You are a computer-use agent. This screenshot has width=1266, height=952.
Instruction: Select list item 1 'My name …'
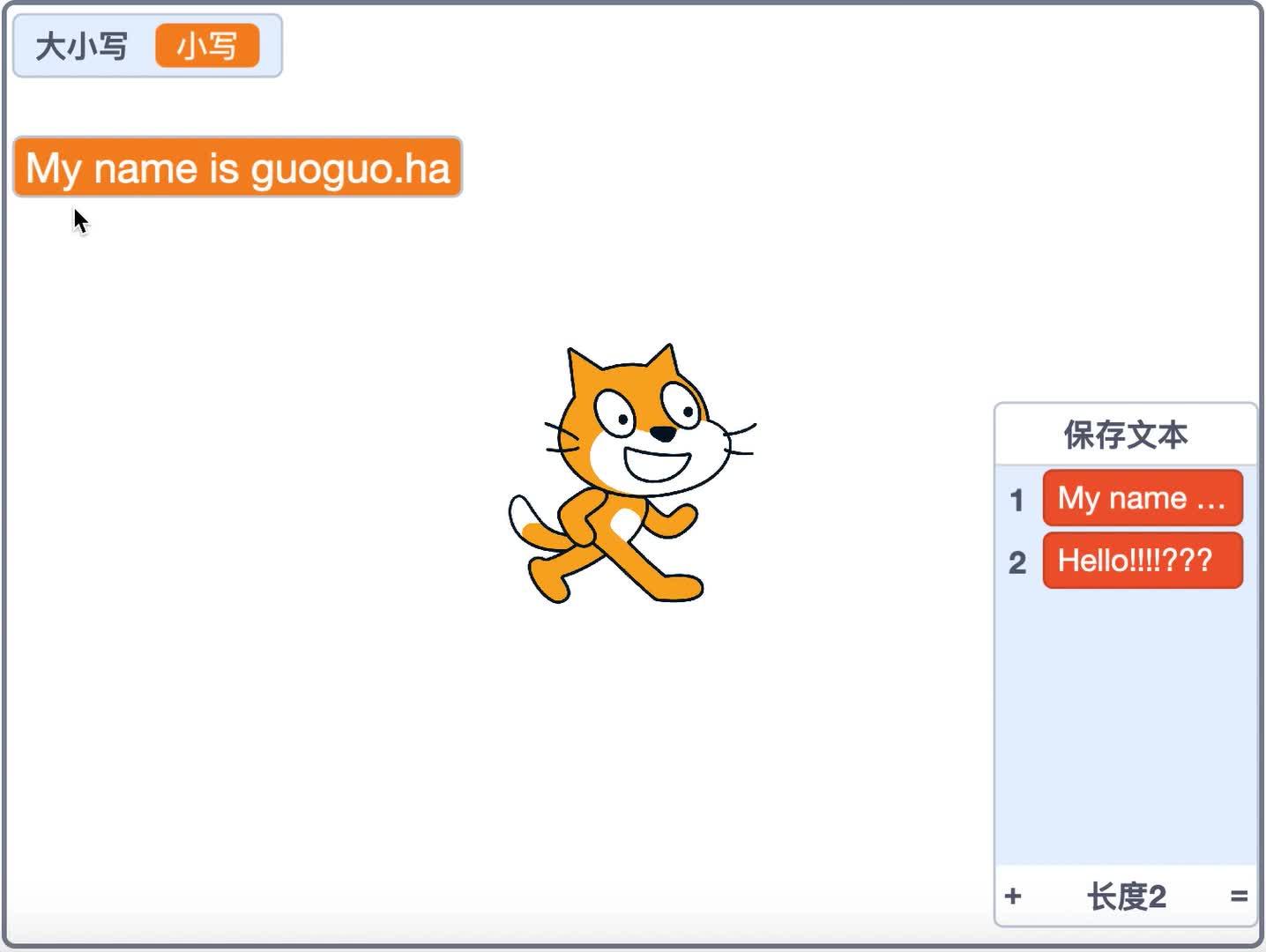coord(1143,498)
